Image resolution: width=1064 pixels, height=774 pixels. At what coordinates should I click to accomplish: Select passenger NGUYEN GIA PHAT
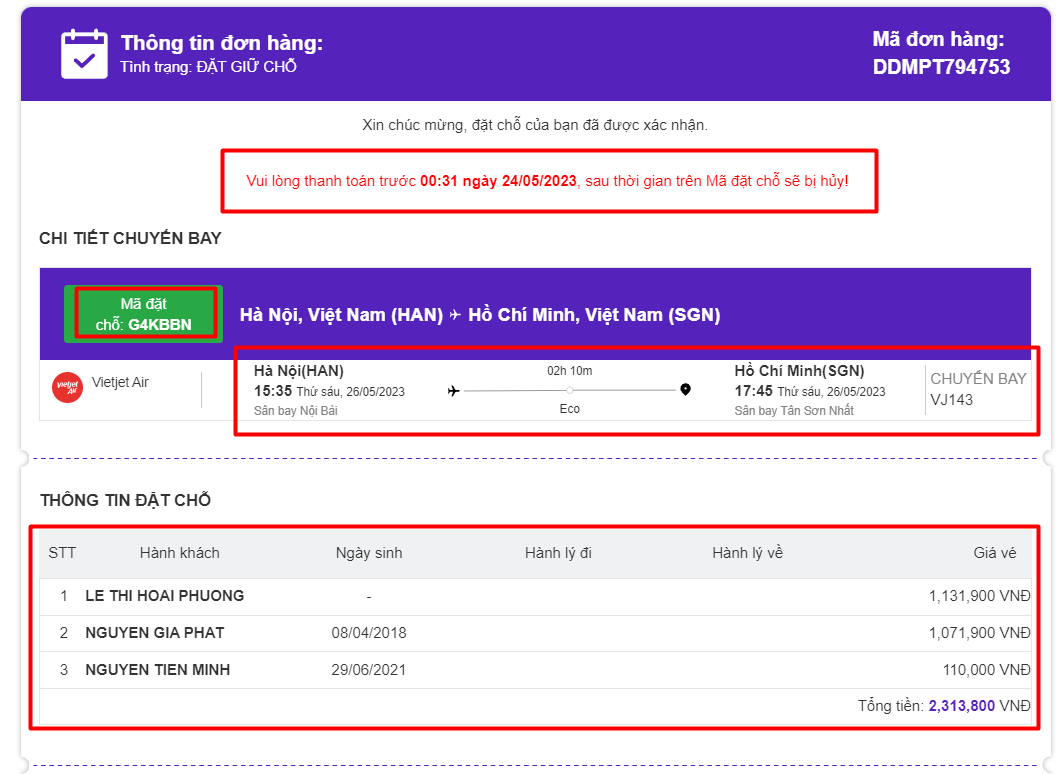point(155,633)
